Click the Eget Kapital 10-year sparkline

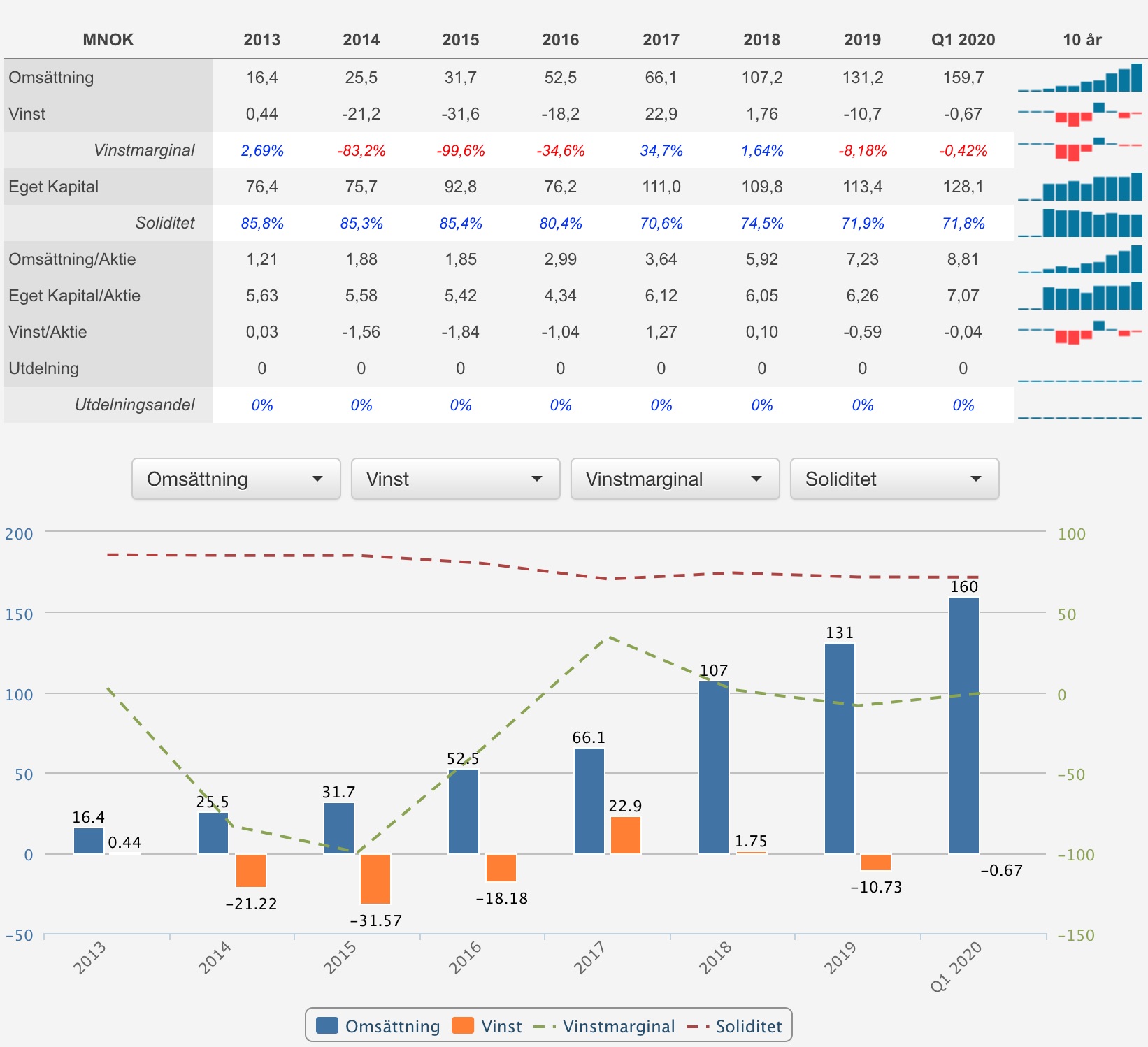coord(1080,187)
